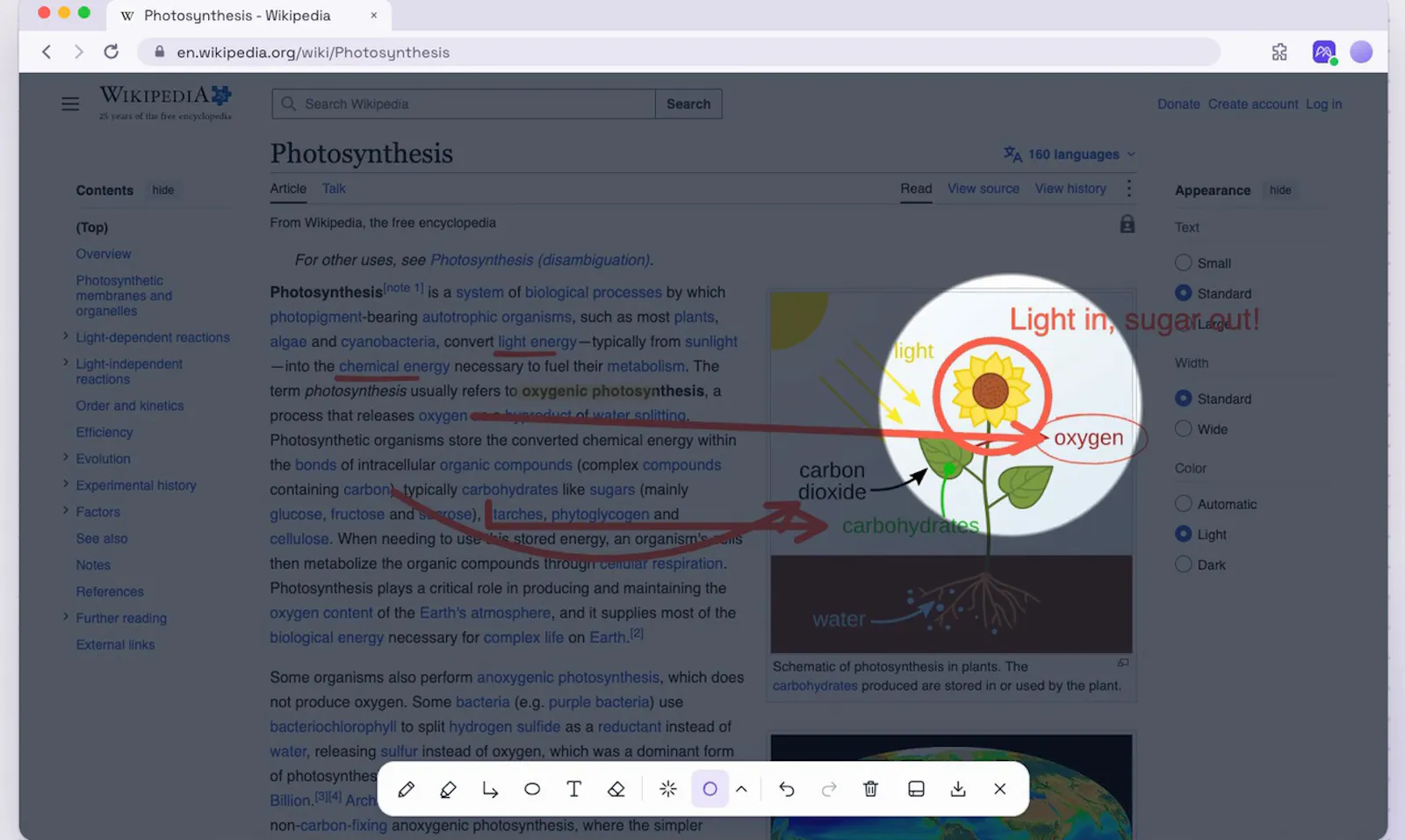
Task: Select Standard text size
Action: pyautogui.click(x=1184, y=293)
